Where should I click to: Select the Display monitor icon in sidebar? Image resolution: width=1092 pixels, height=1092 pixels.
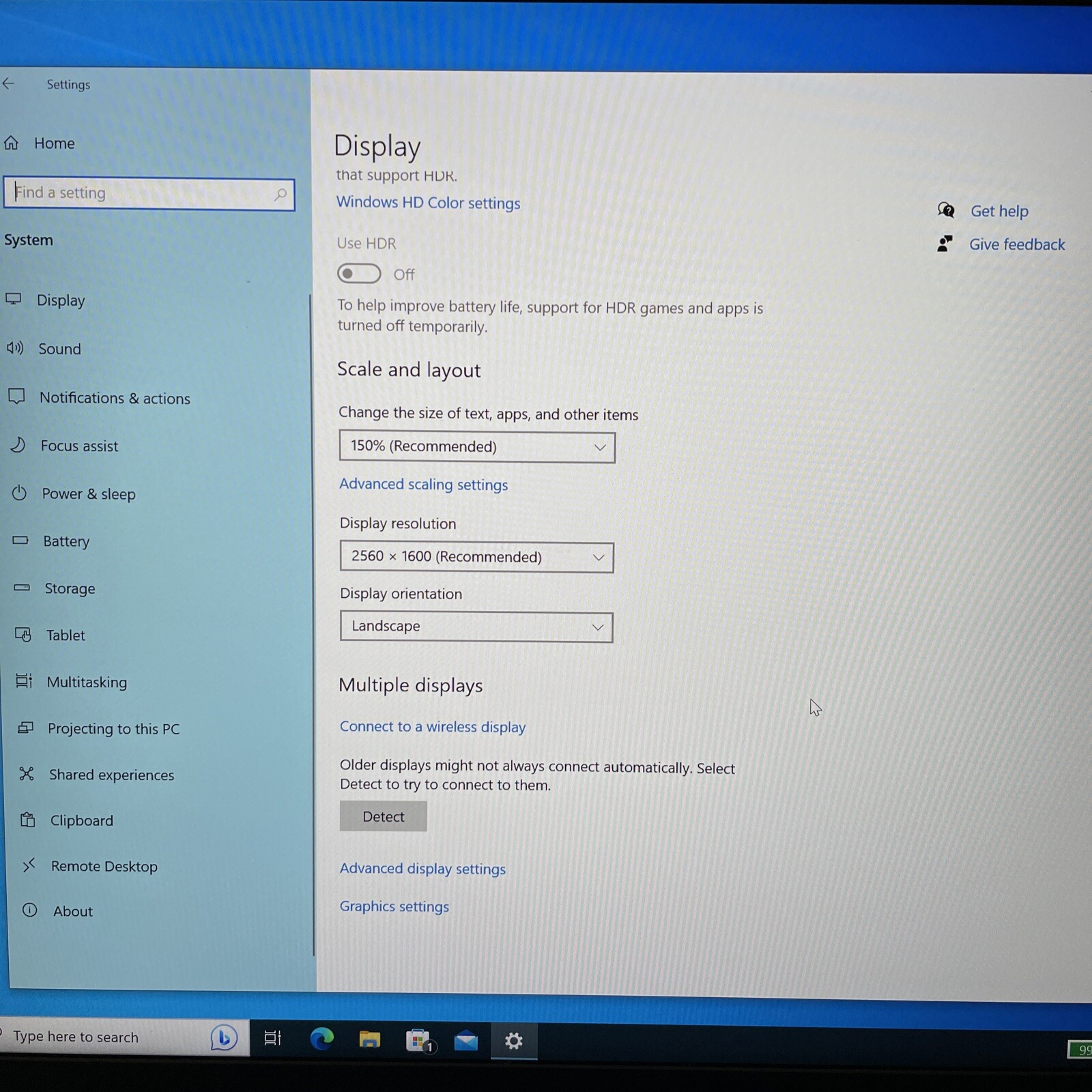tap(14, 299)
